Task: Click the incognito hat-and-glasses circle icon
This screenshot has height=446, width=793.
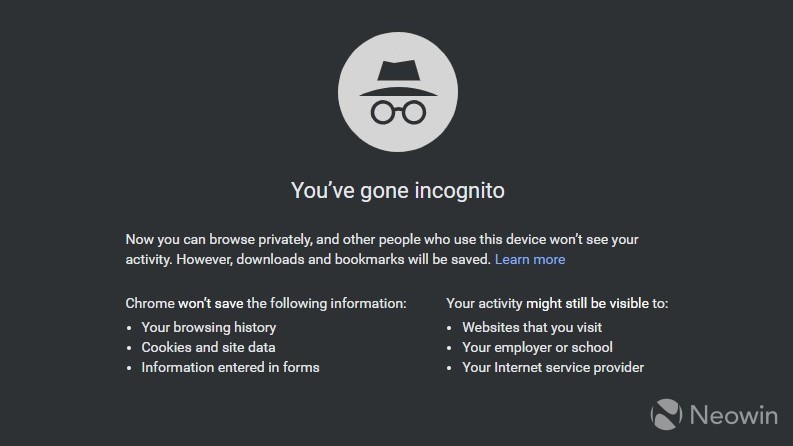Action: (x=398, y=92)
